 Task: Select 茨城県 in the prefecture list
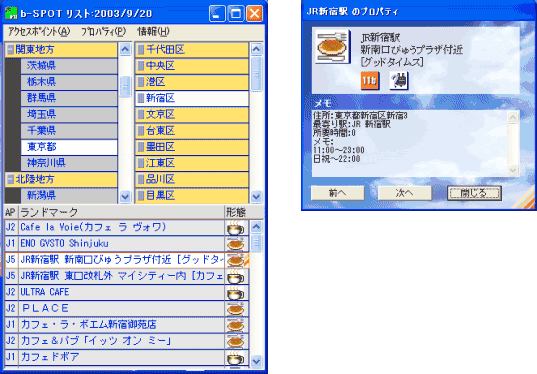coord(69,66)
